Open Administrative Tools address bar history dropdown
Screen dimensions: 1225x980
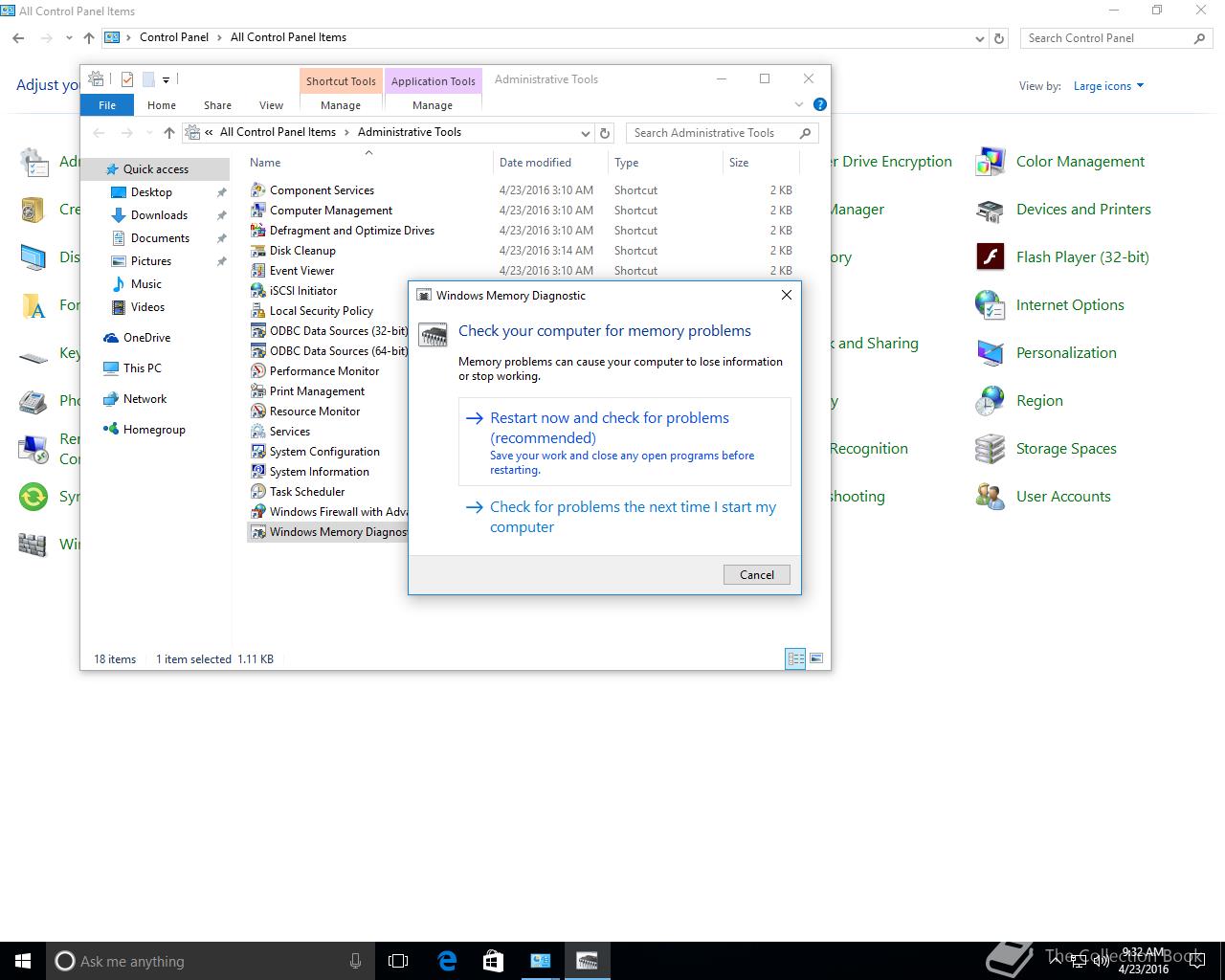[x=586, y=133]
